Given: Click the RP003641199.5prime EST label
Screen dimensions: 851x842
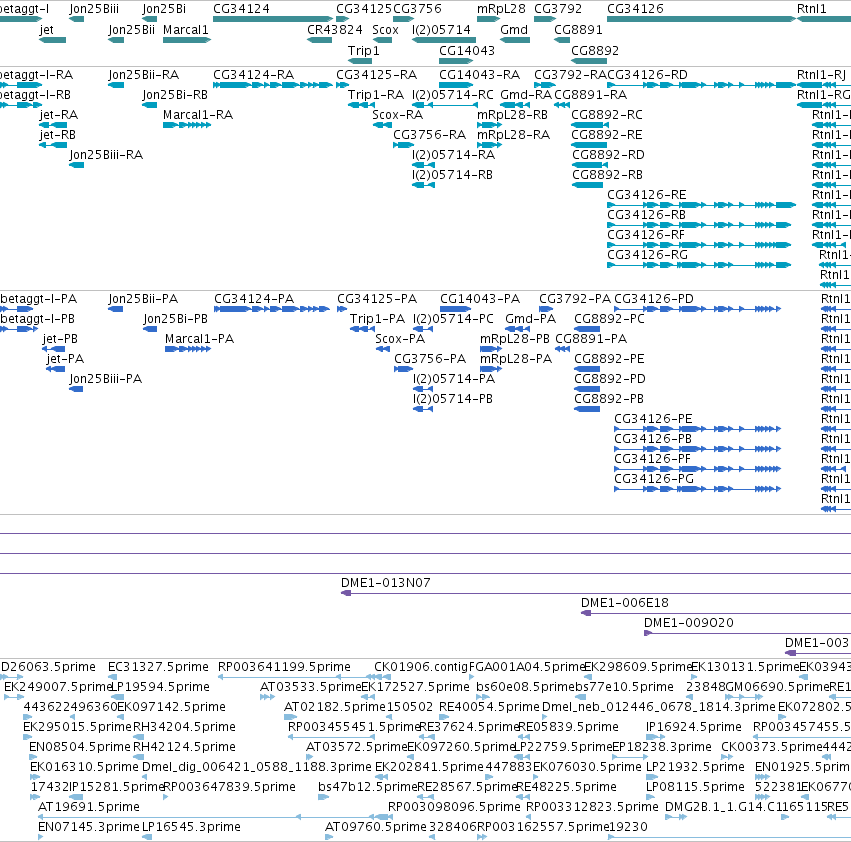Looking at the screenshot, I should pyautogui.click(x=284, y=667).
